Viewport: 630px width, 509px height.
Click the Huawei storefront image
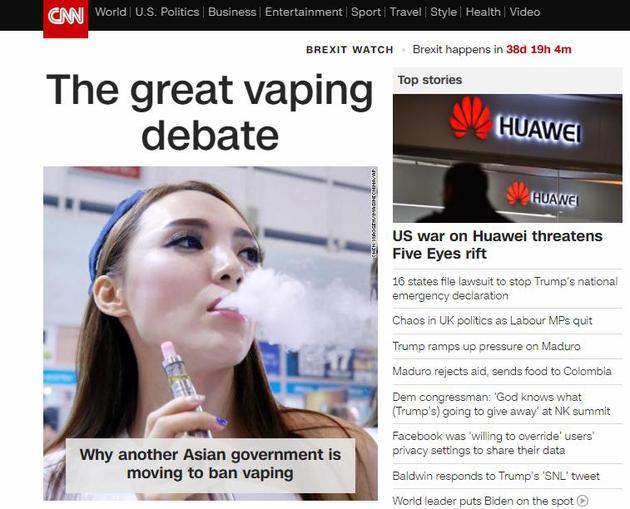tap(507, 158)
